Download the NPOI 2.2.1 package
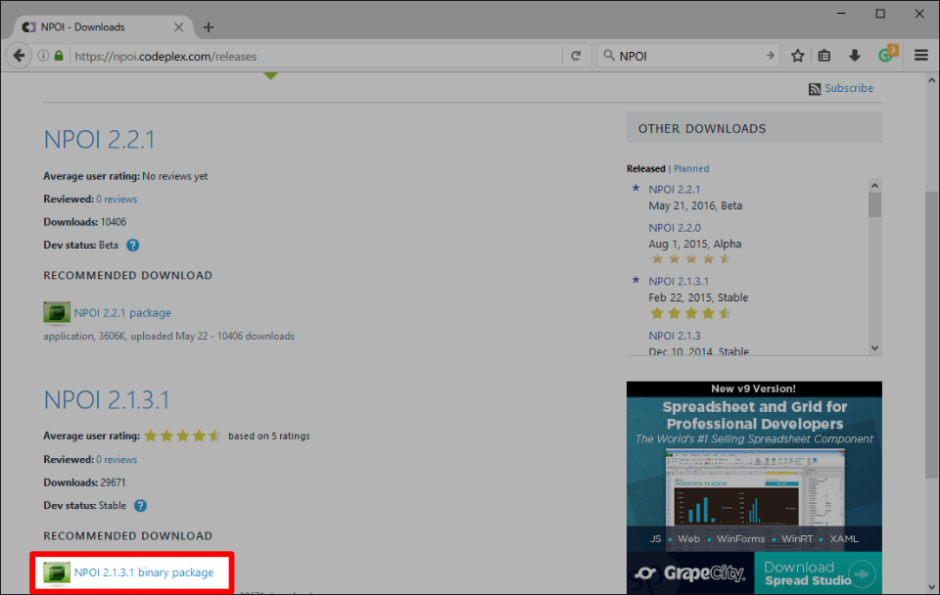 point(122,313)
